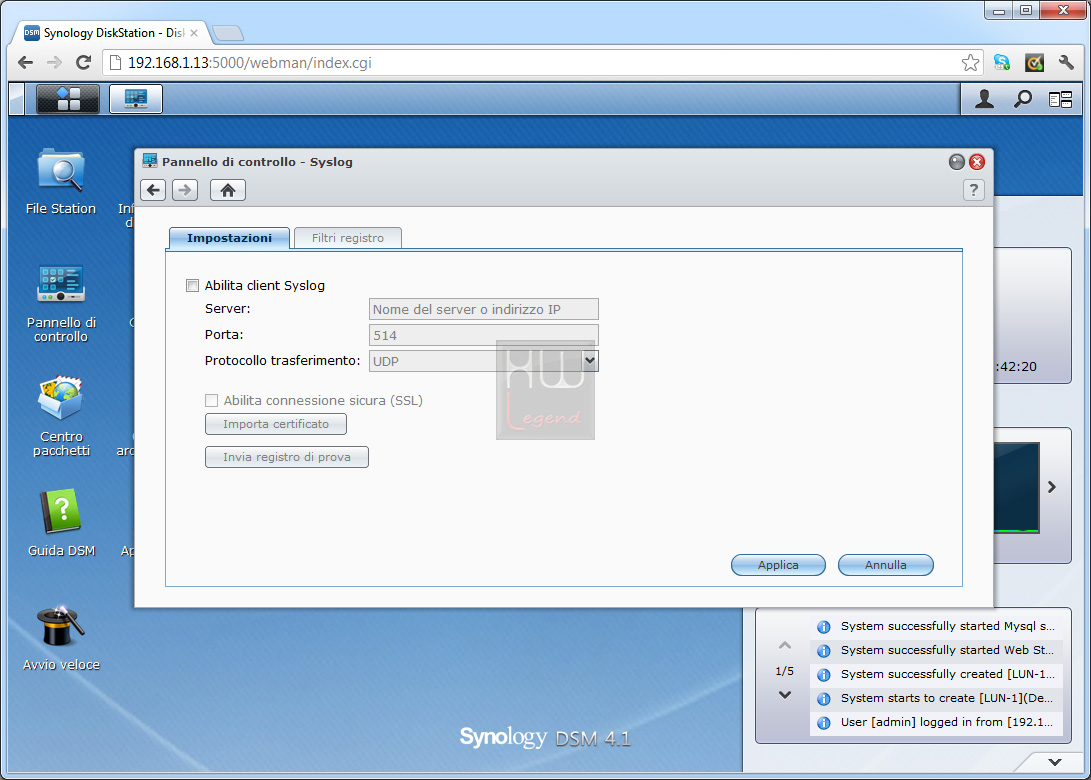Open the DSM search magnifier

pyautogui.click(x=1022, y=99)
